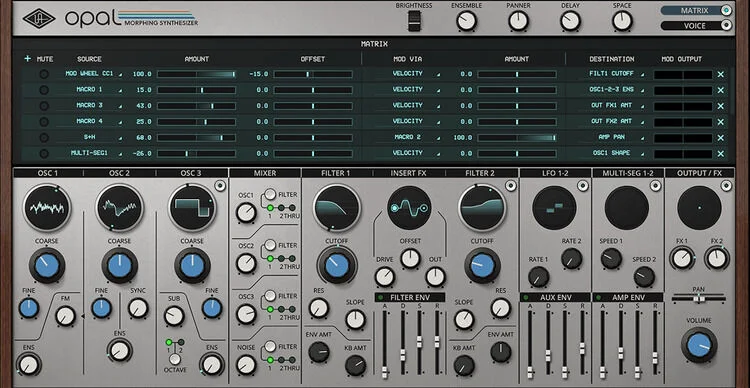Click the plus icon to add matrix row
The height and width of the screenshot is (388, 750).
[27, 59]
